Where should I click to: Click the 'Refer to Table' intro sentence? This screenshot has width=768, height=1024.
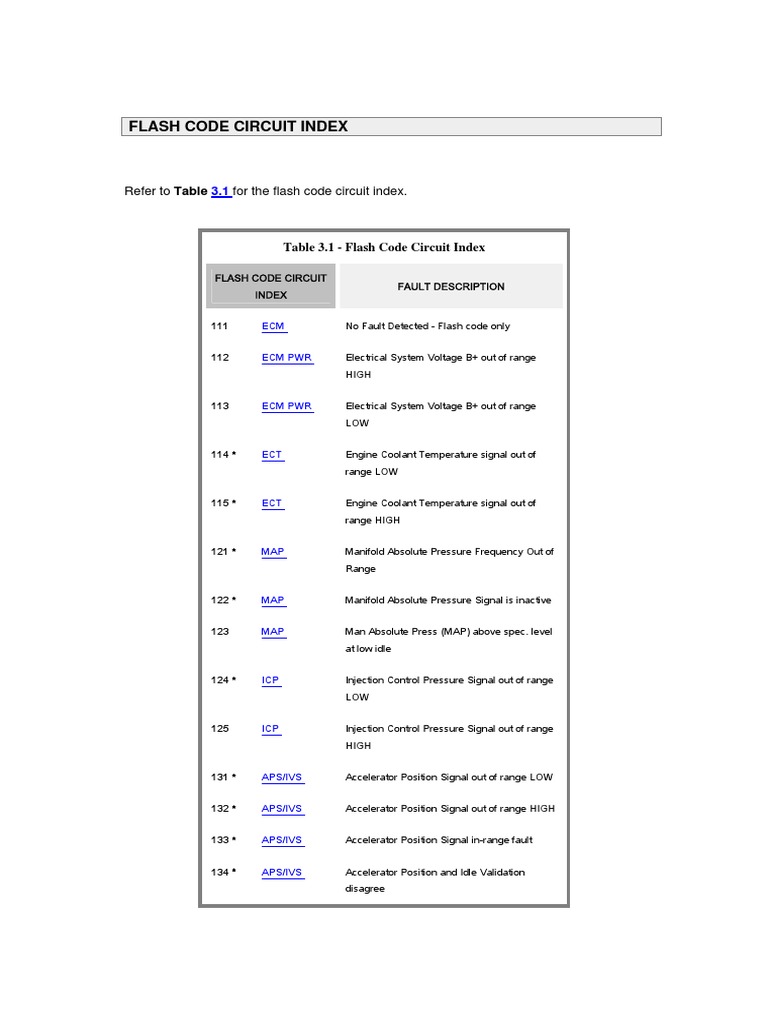coord(266,191)
